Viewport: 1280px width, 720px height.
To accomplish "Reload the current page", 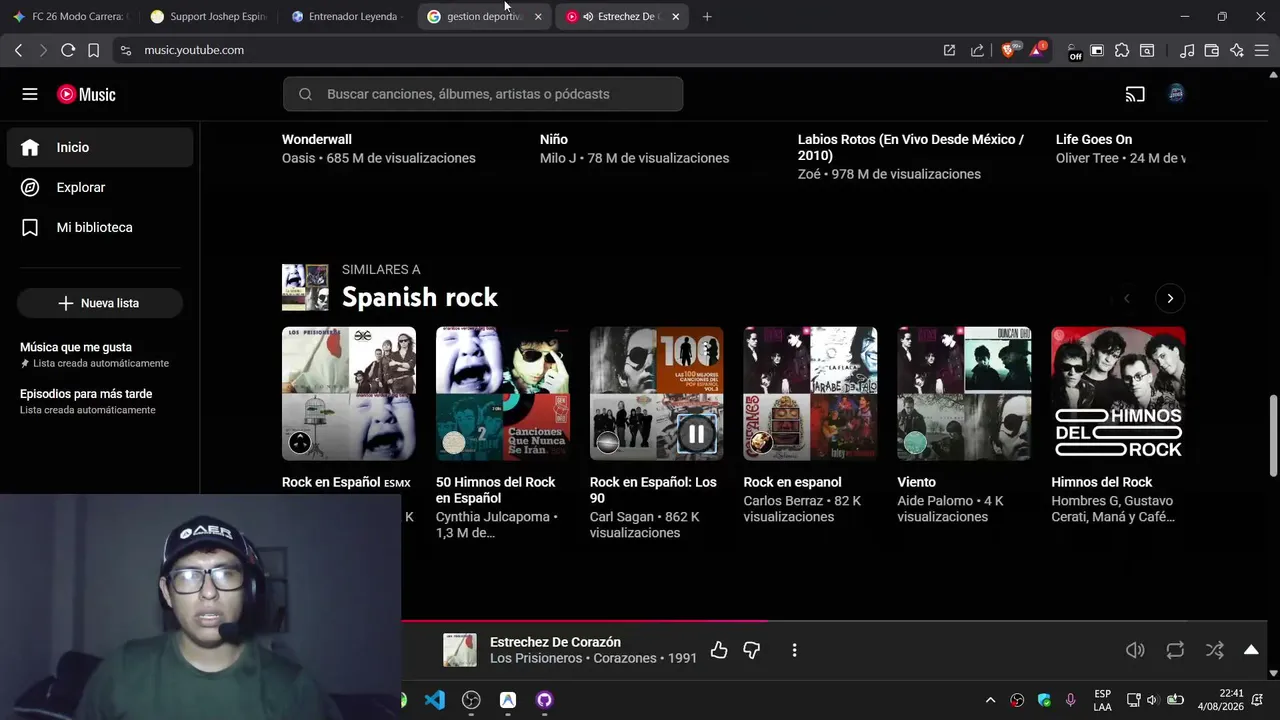I will [68, 50].
